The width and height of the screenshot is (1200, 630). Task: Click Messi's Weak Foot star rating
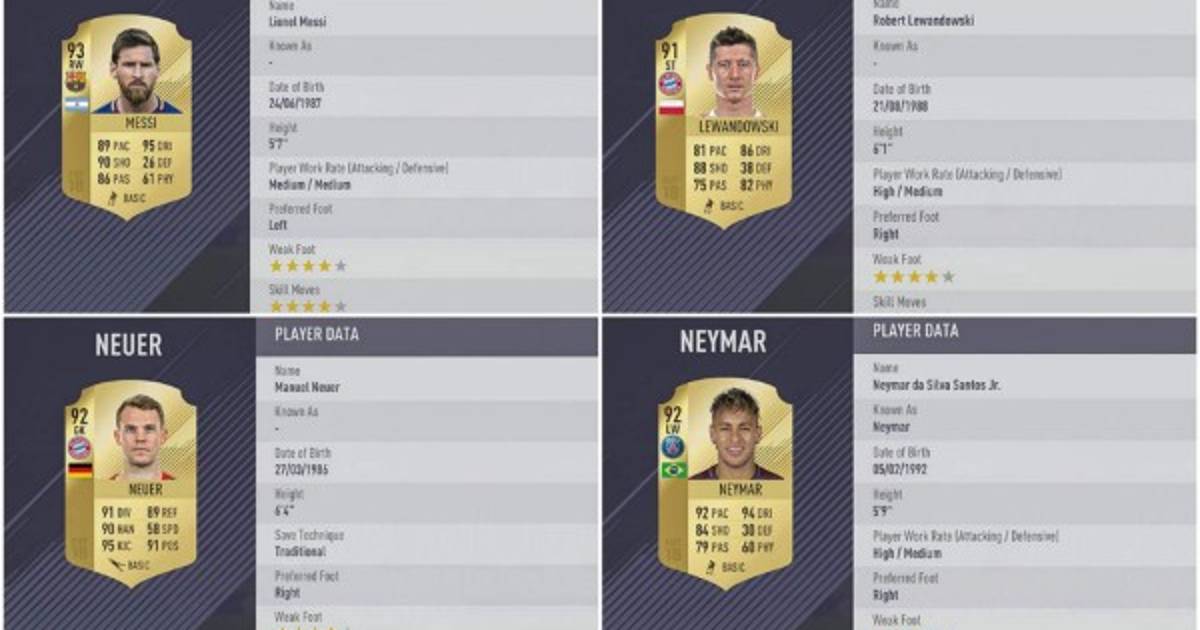(x=308, y=266)
